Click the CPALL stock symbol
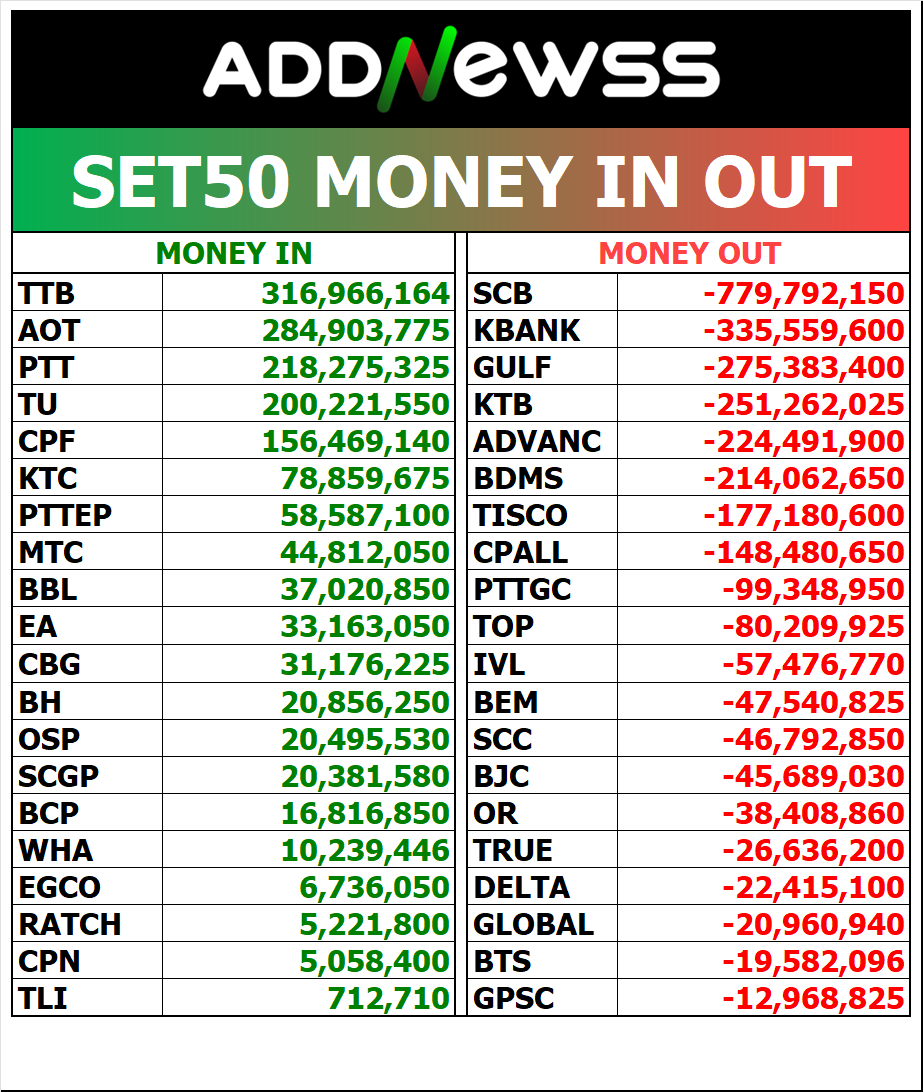Screen dimensions: 923x1092 tap(520, 553)
